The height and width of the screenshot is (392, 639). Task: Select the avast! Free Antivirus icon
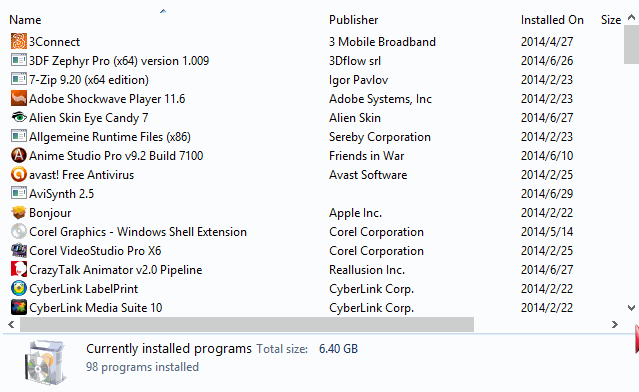coord(19,174)
